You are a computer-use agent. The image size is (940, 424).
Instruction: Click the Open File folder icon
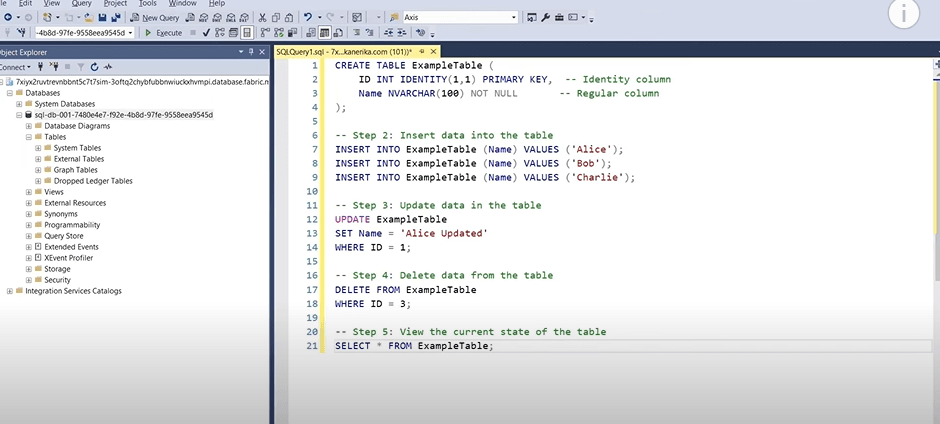89,17
